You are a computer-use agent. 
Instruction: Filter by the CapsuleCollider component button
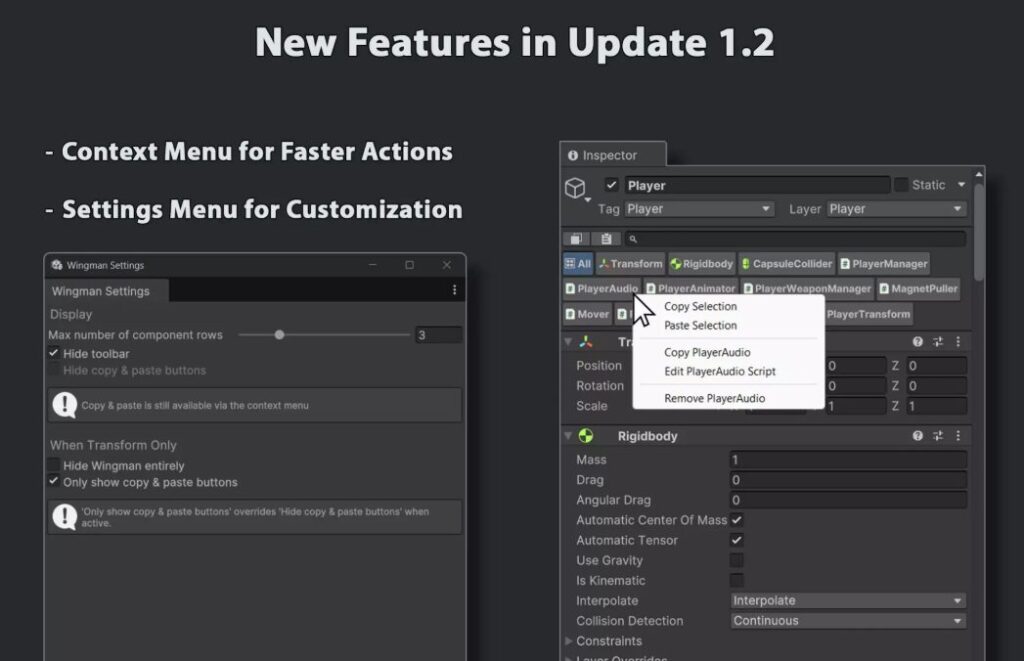[786, 264]
